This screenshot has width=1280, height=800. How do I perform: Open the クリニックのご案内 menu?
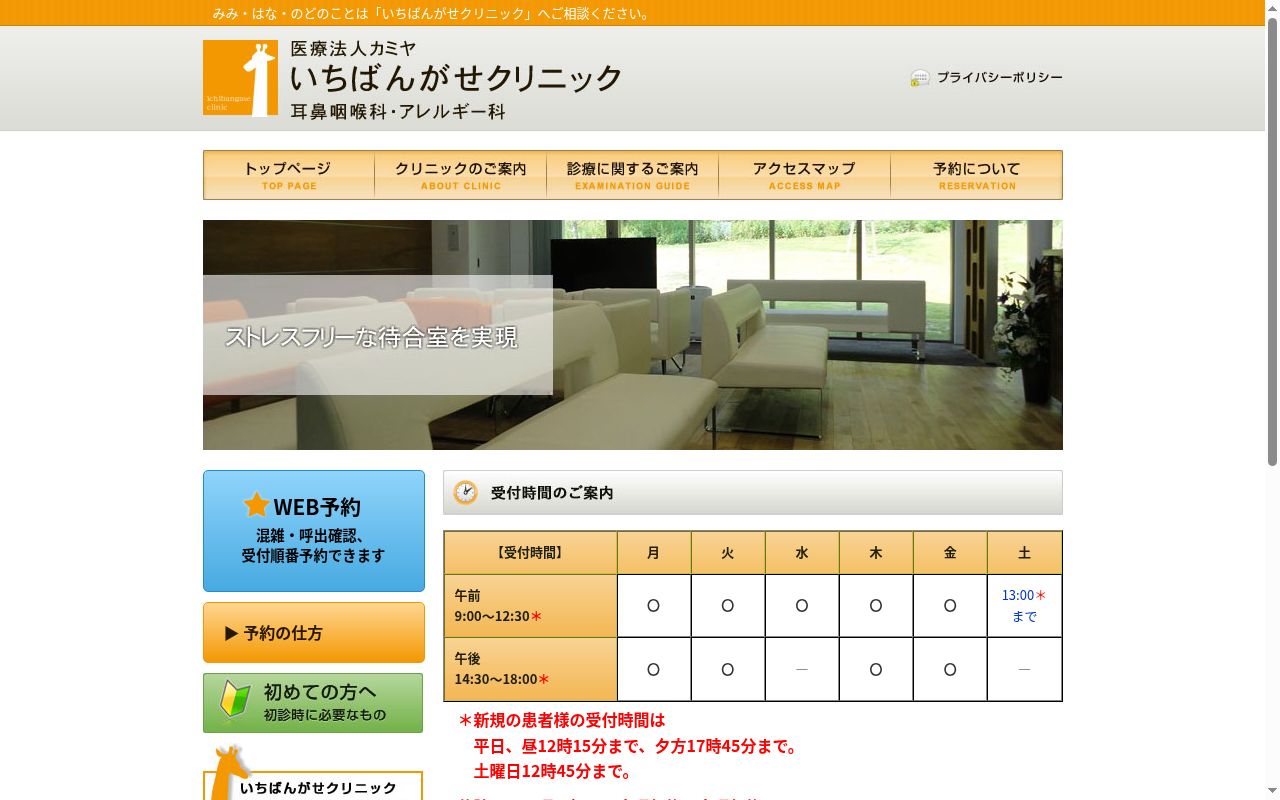click(461, 175)
